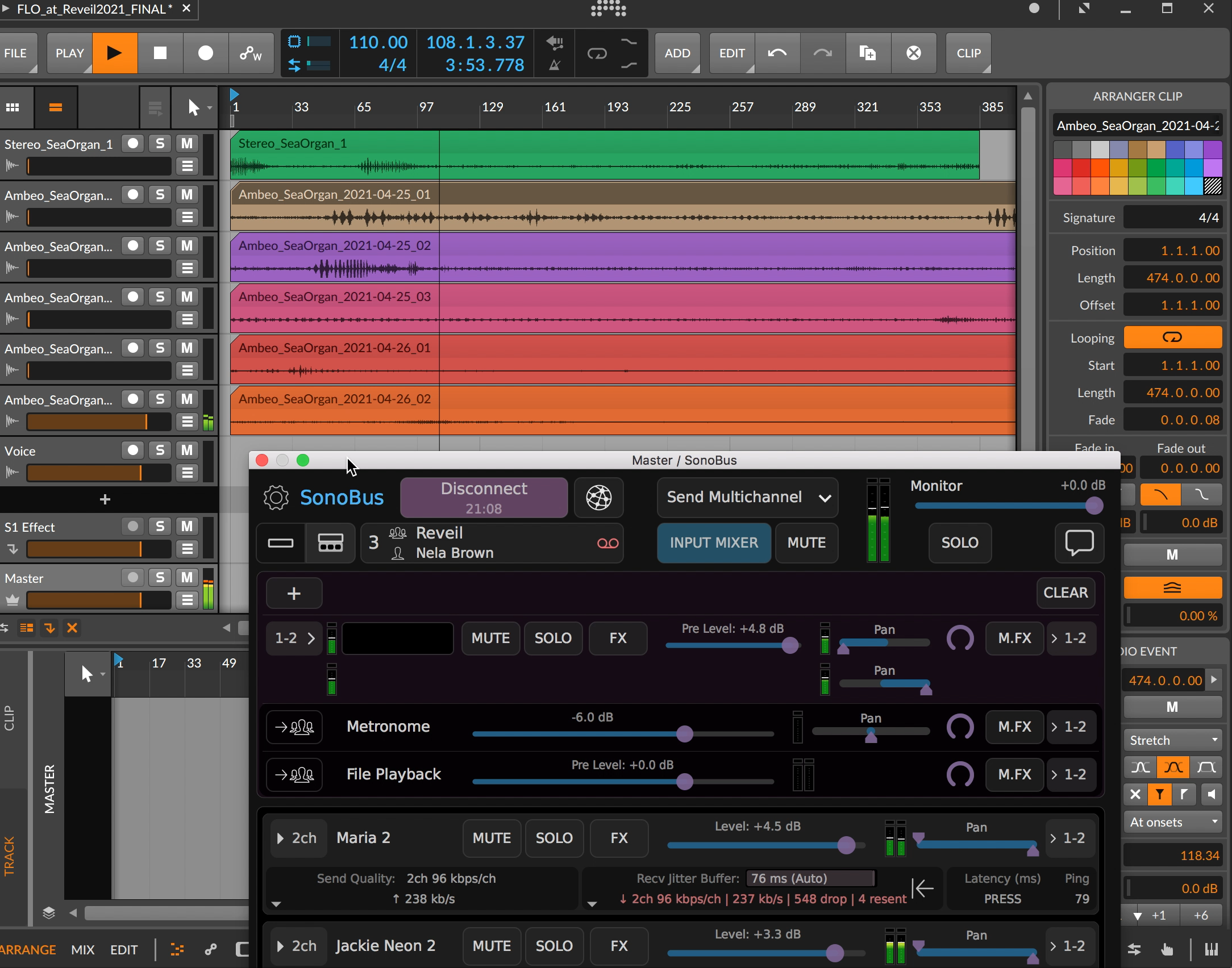
Task: Switch to the MIX view tab
Action: [83, 950]
